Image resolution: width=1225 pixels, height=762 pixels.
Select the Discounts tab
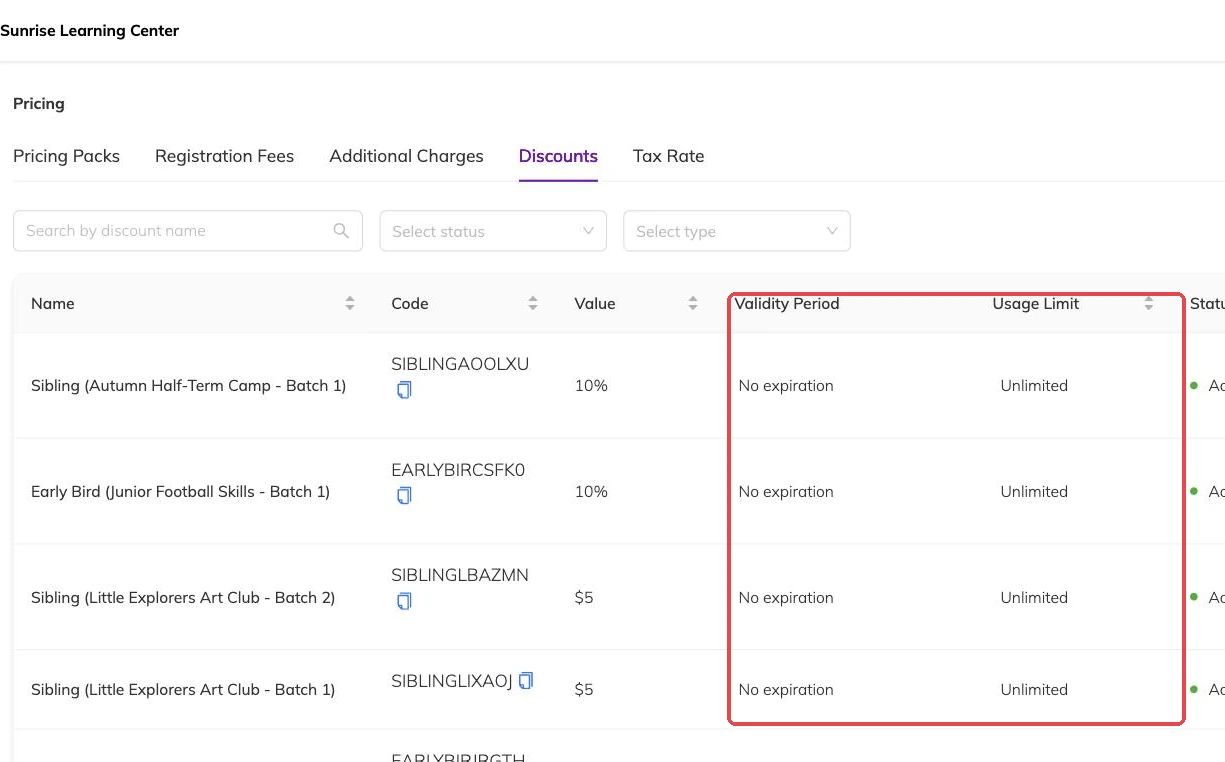click(x=558, y=156)
